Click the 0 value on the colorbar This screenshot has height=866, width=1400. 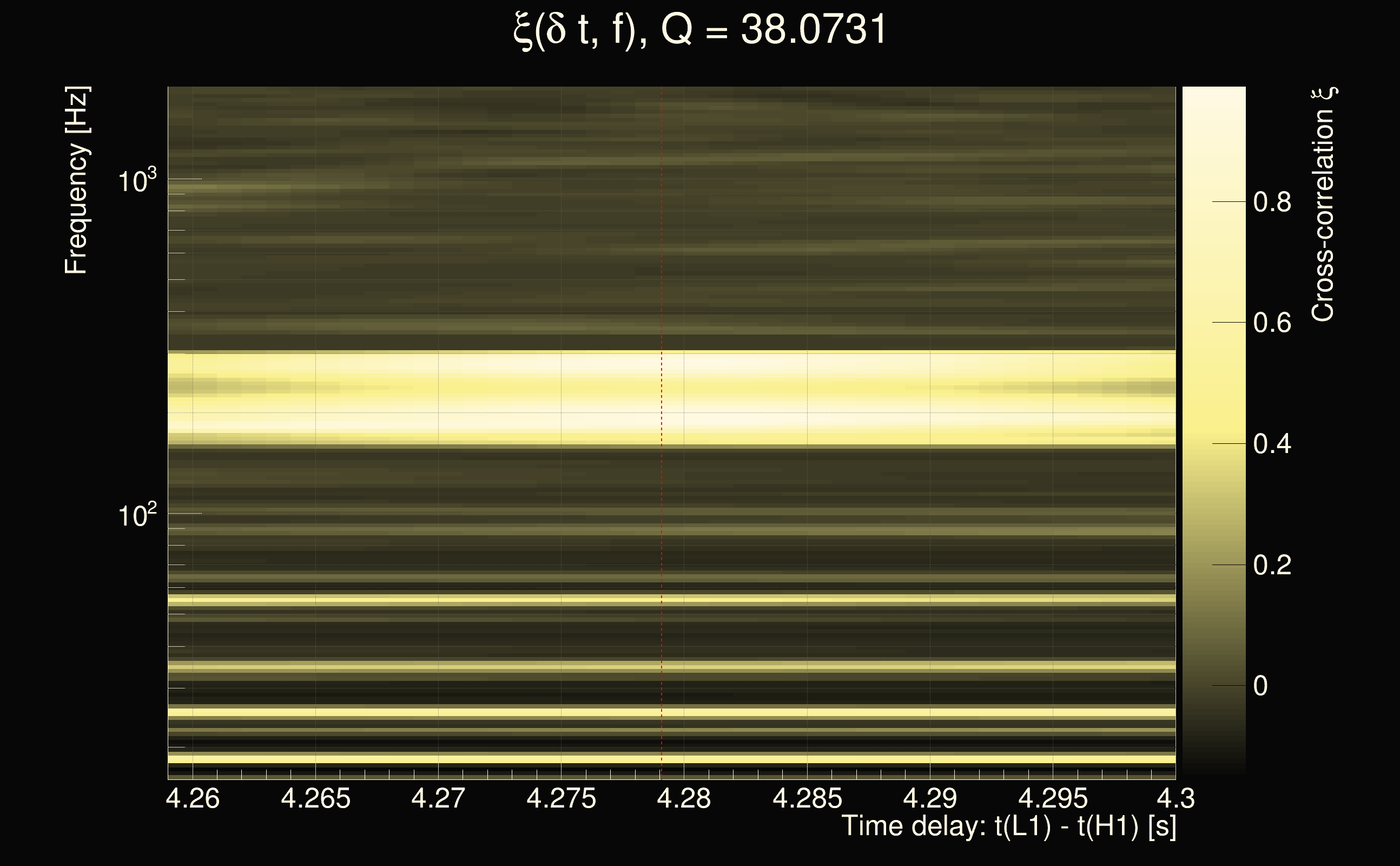click(x=1260, y=686)
